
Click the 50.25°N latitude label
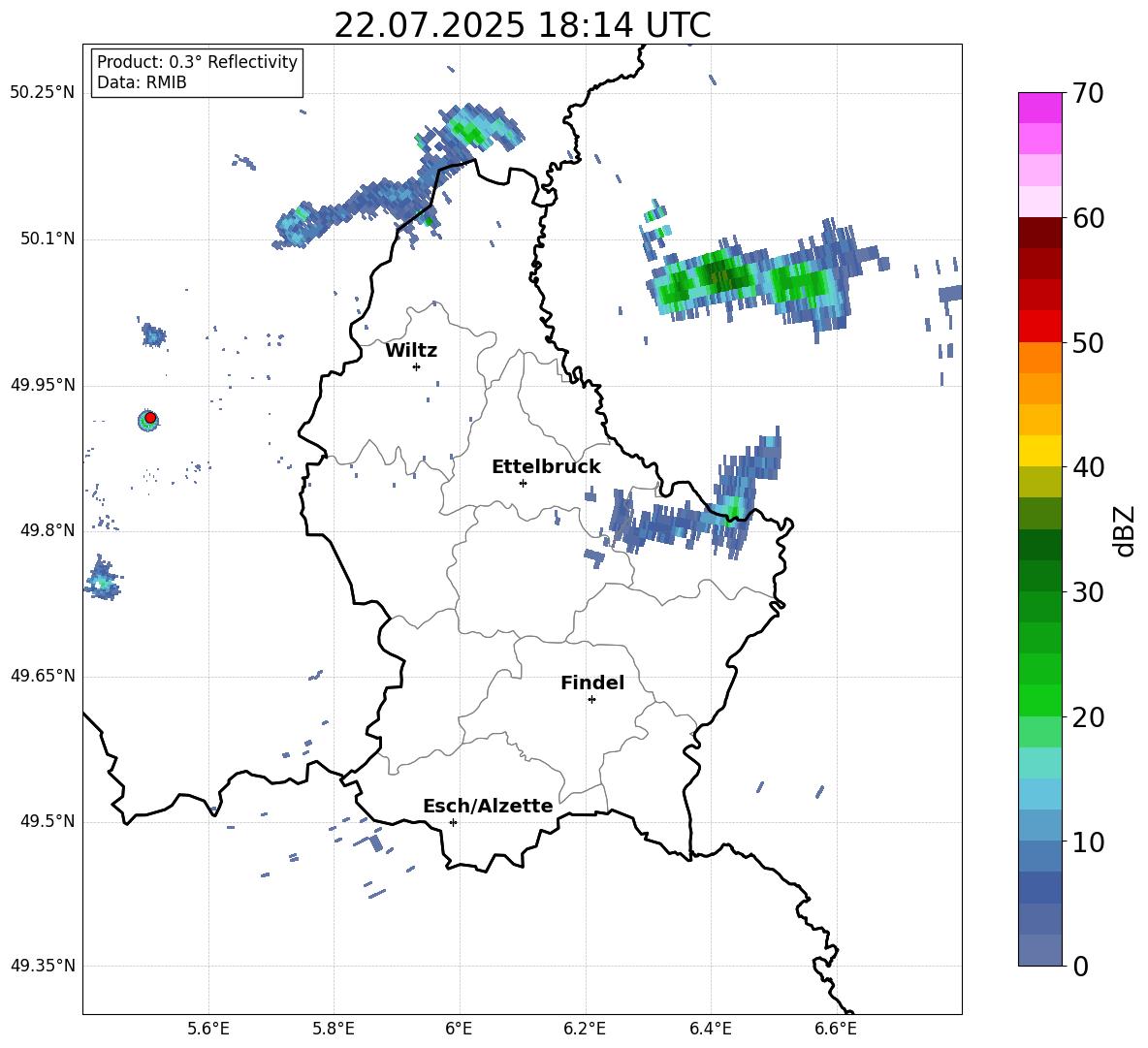[42, 93]
